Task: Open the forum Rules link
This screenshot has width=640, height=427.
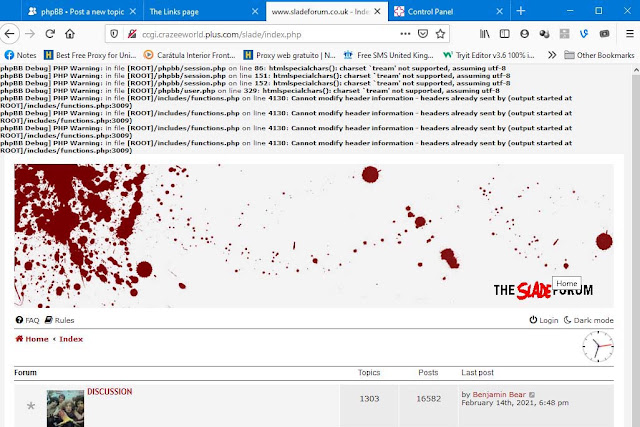Action: tap(60, 320)
